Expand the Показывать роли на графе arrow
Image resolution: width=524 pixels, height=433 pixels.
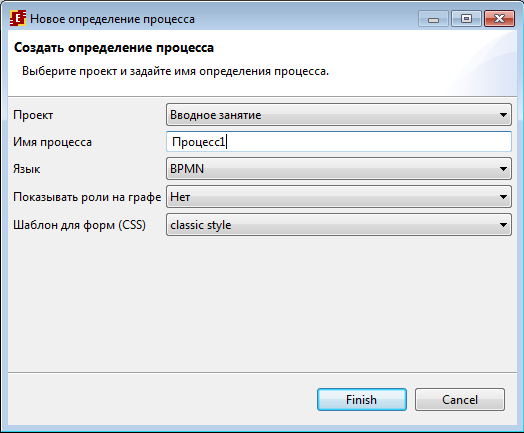pos(503,197)
